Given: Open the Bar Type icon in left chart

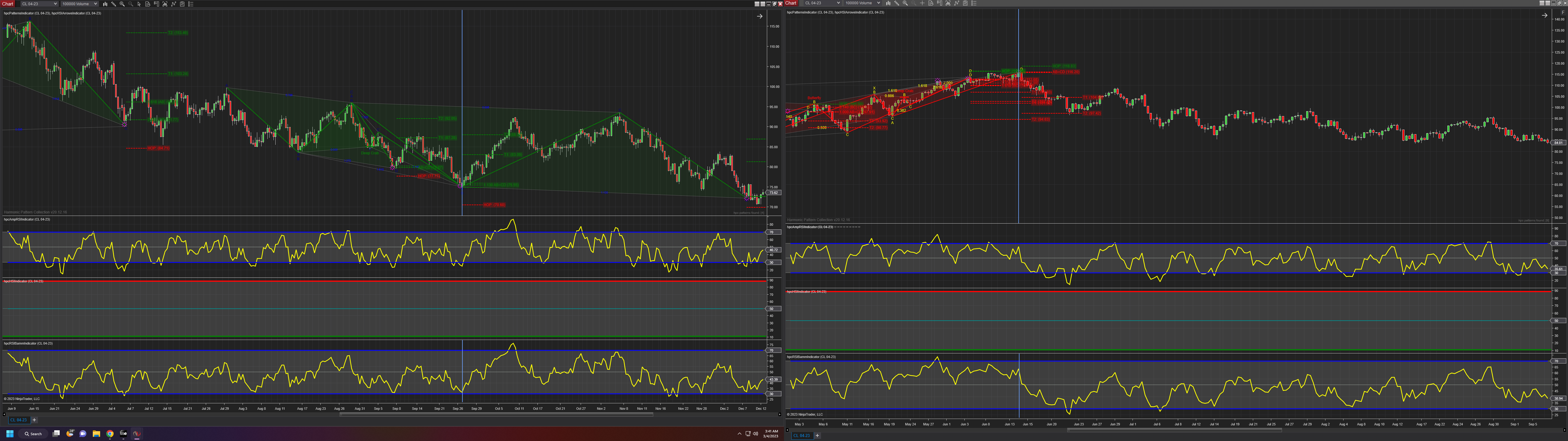Looking at the screenshot, I should (x=105, y=4).
